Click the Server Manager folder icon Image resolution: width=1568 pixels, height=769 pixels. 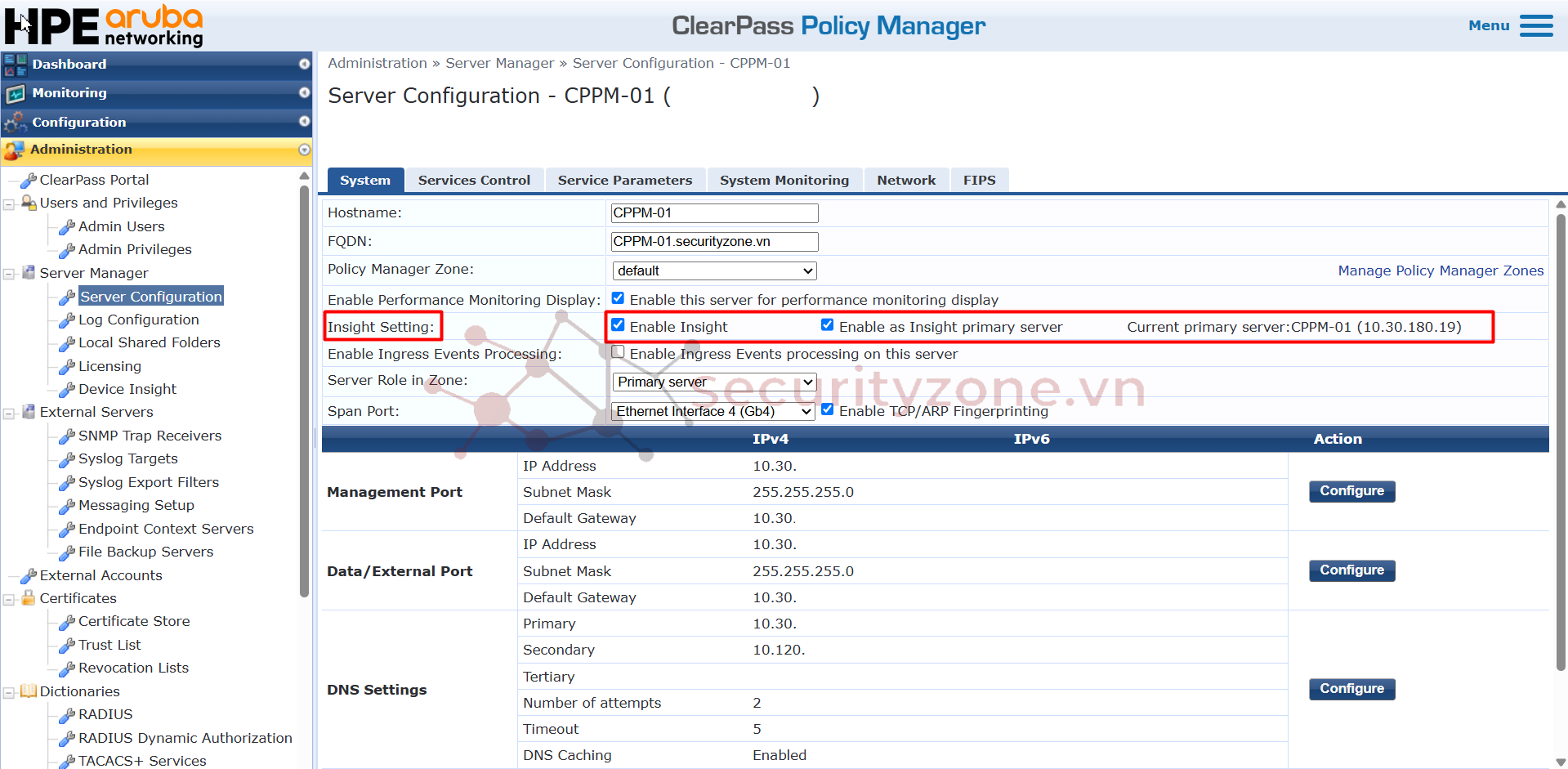pos(29,273)
